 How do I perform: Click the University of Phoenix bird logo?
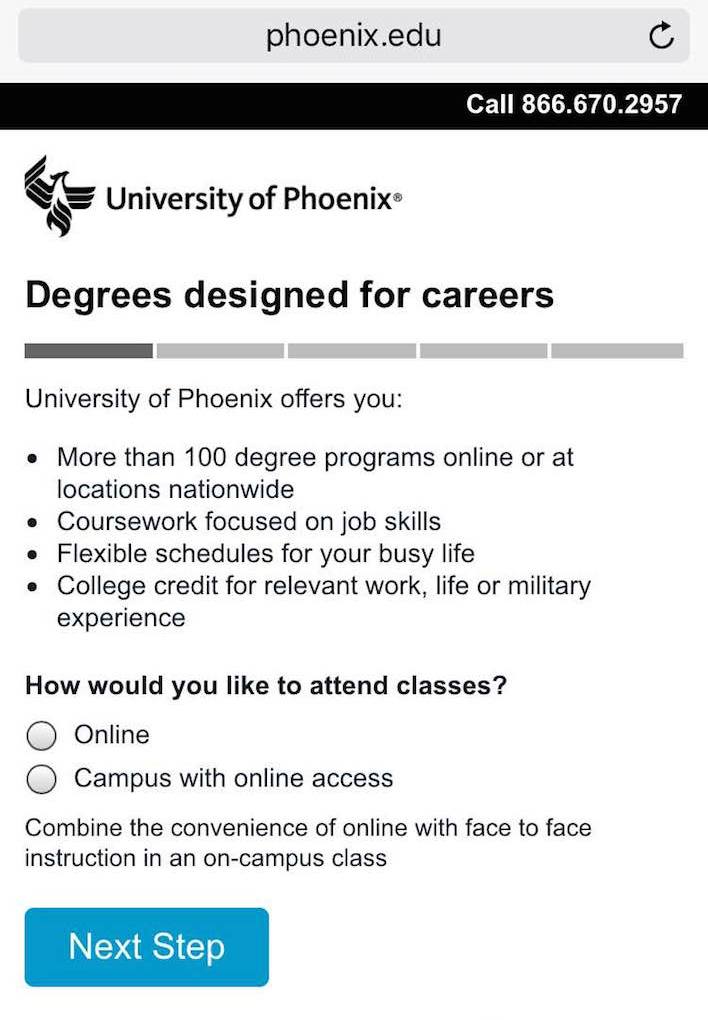(x=59, y=196)
